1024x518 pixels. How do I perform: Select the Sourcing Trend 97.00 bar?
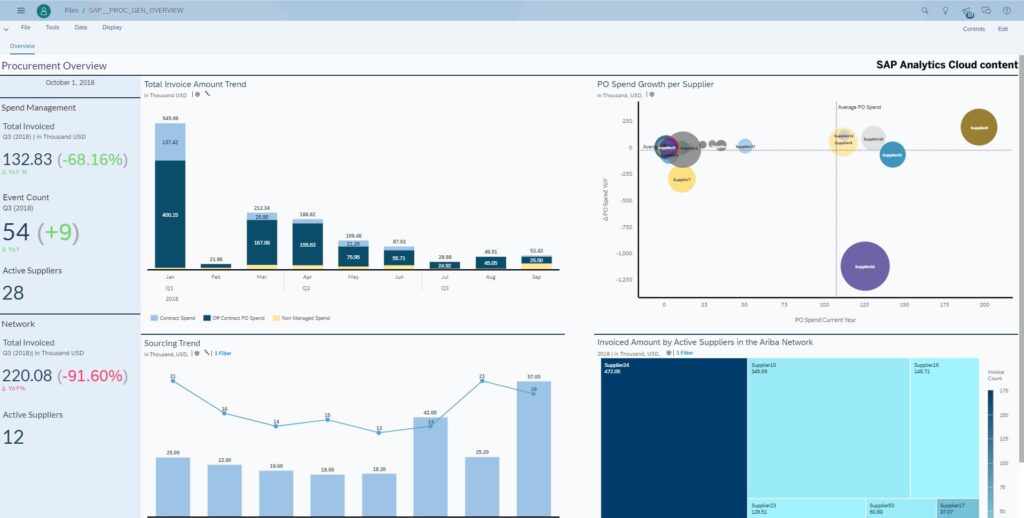coord(534,449)
